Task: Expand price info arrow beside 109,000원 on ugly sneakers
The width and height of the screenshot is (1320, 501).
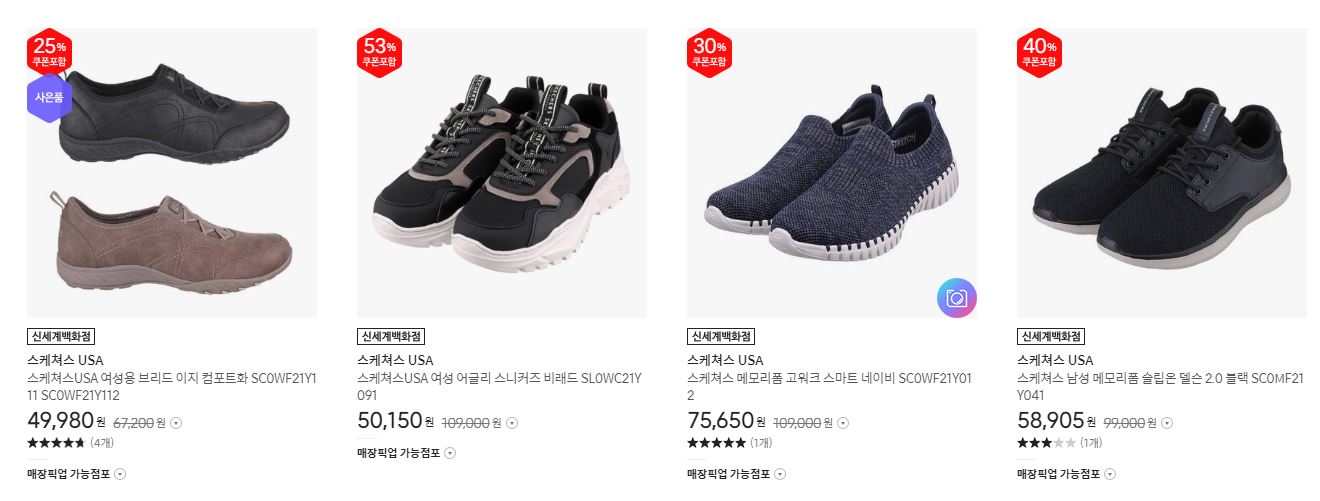Action: pyautogui.click(x=511, y=423)
